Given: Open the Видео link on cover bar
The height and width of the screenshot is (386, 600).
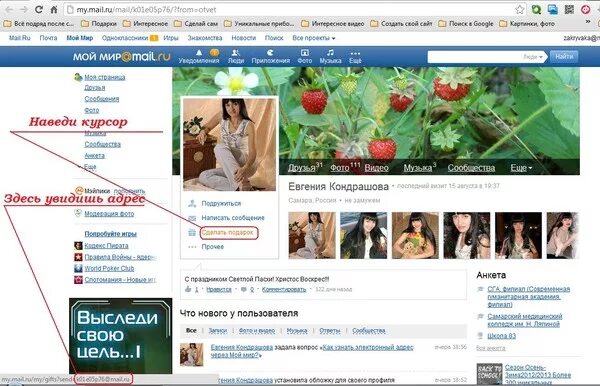Looking at the screenshot, I should [376, 168].
